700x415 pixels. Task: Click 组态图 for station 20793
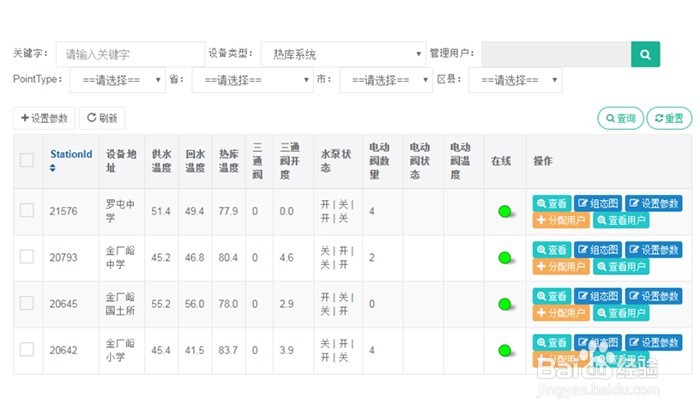point(598,250)
